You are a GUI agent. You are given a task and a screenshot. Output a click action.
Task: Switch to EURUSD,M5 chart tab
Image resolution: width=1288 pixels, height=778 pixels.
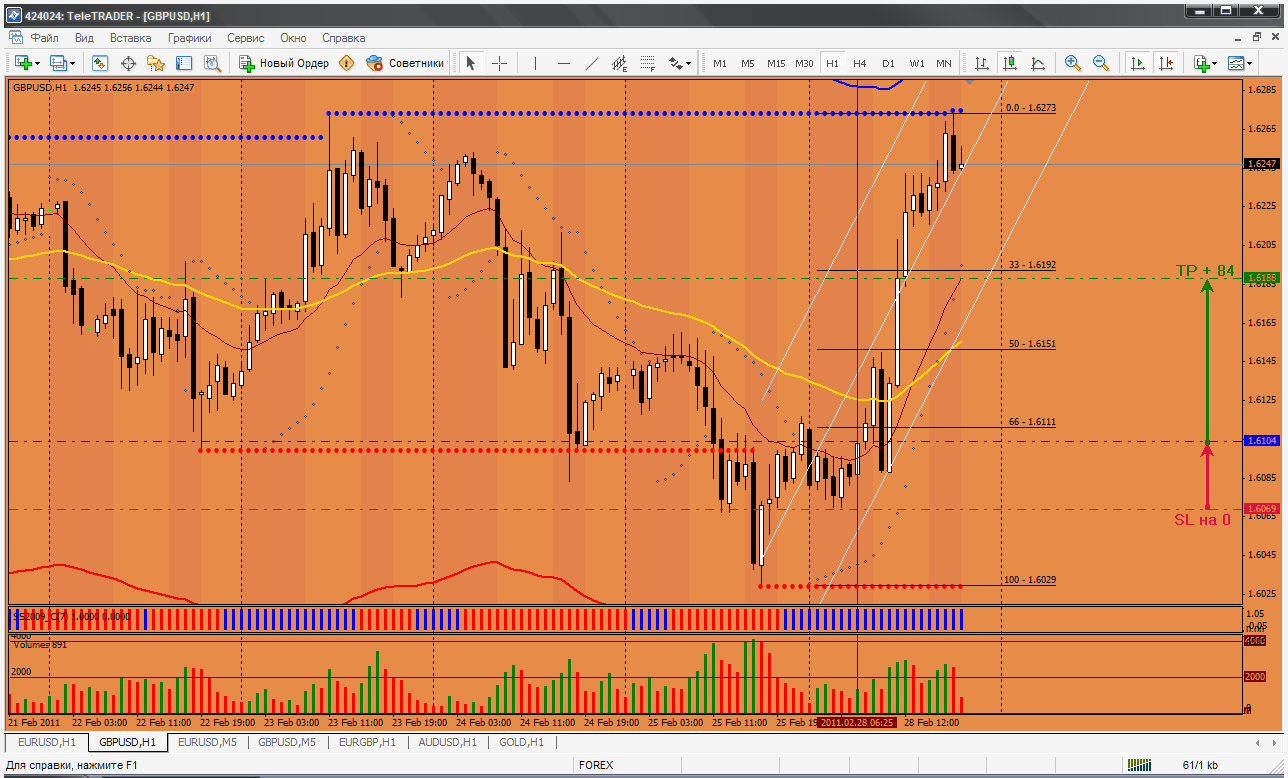[207, 742]
